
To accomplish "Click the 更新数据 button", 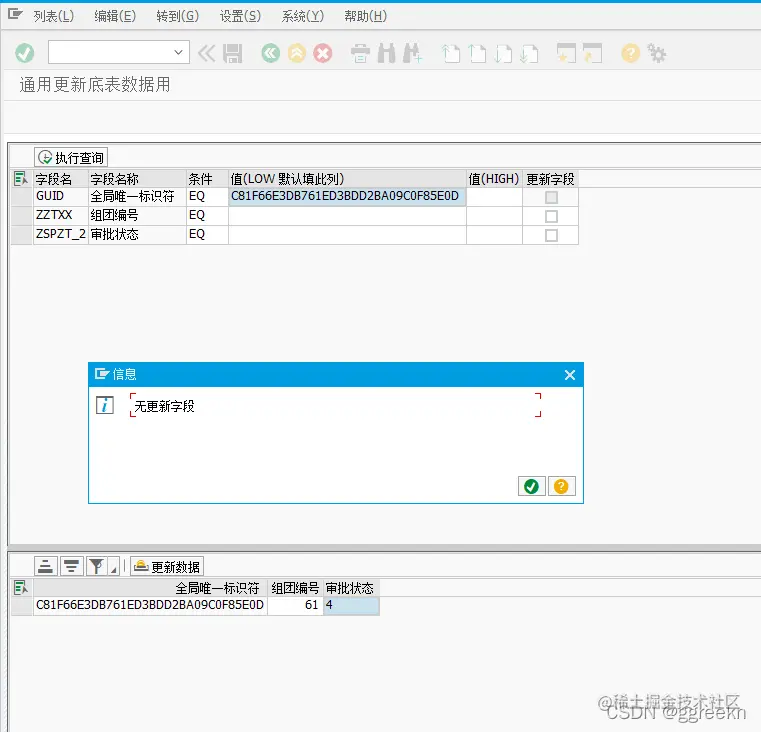I will (x=167, y=566).
